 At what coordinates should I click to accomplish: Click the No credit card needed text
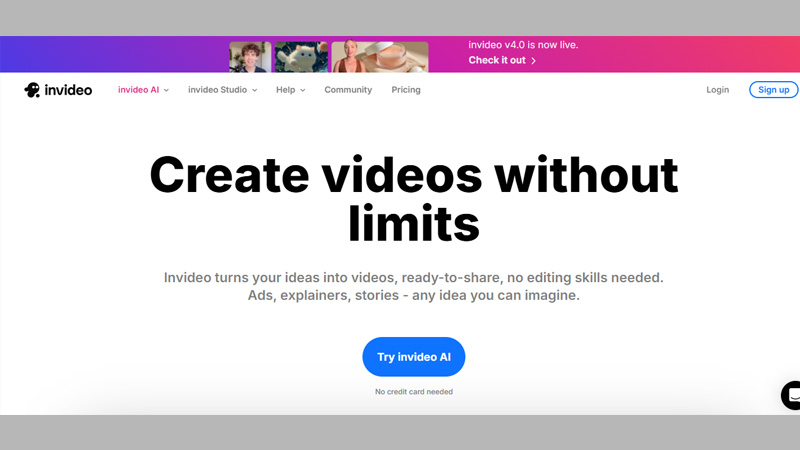click(x=413, y=392)
